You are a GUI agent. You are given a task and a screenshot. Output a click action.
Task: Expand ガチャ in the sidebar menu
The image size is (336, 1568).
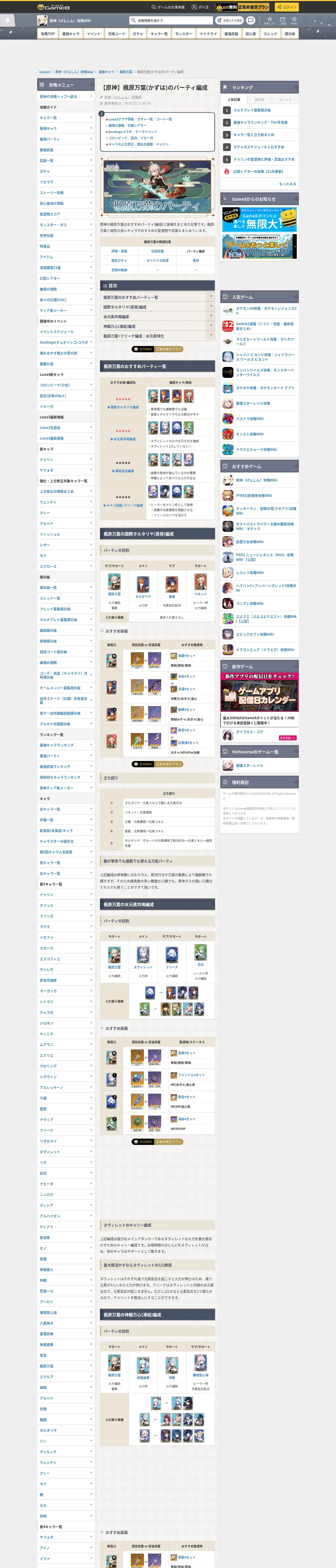66,171
